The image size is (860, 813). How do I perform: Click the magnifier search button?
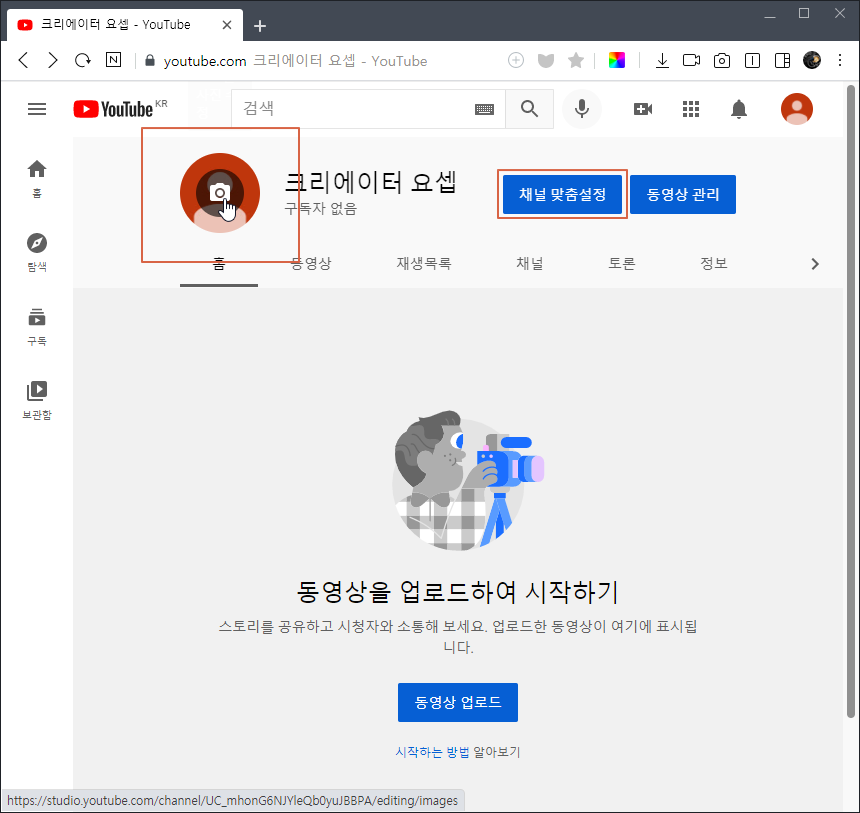tap(529, 109)
